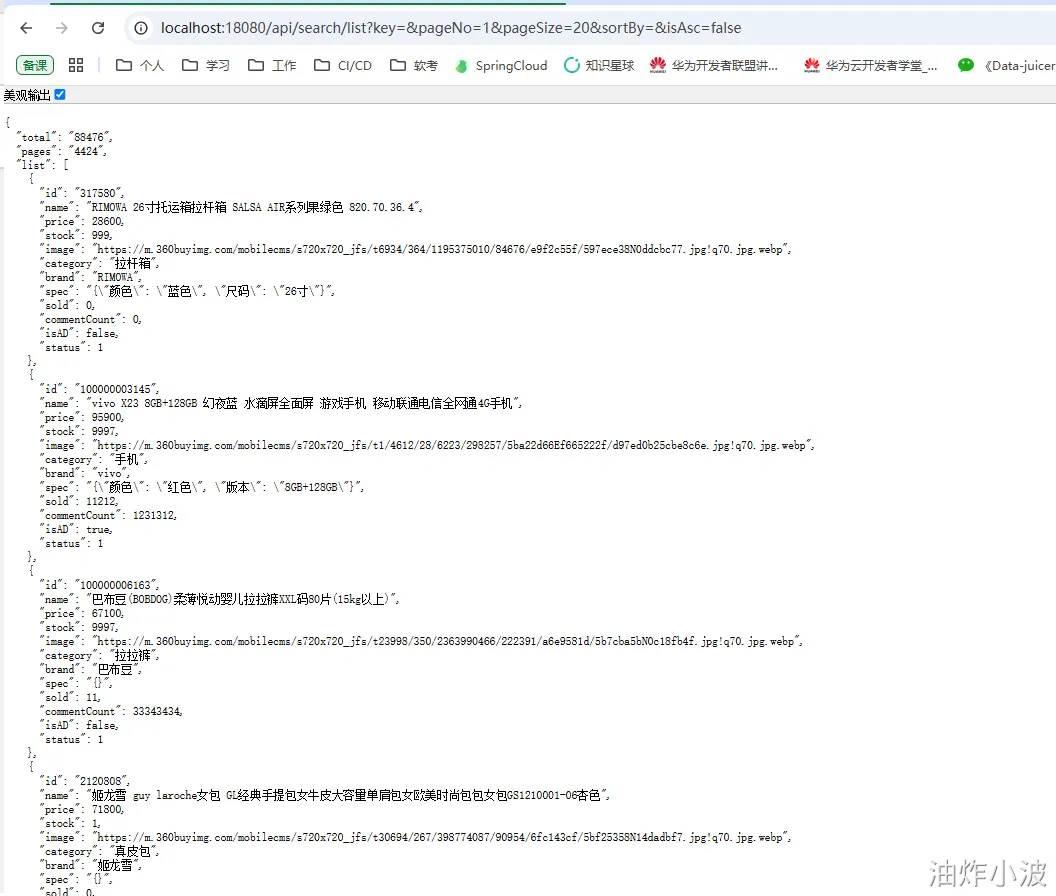The image size is (1056, 896).
Task: Click the pages value "4424"
Action: (x=87, y=152)
